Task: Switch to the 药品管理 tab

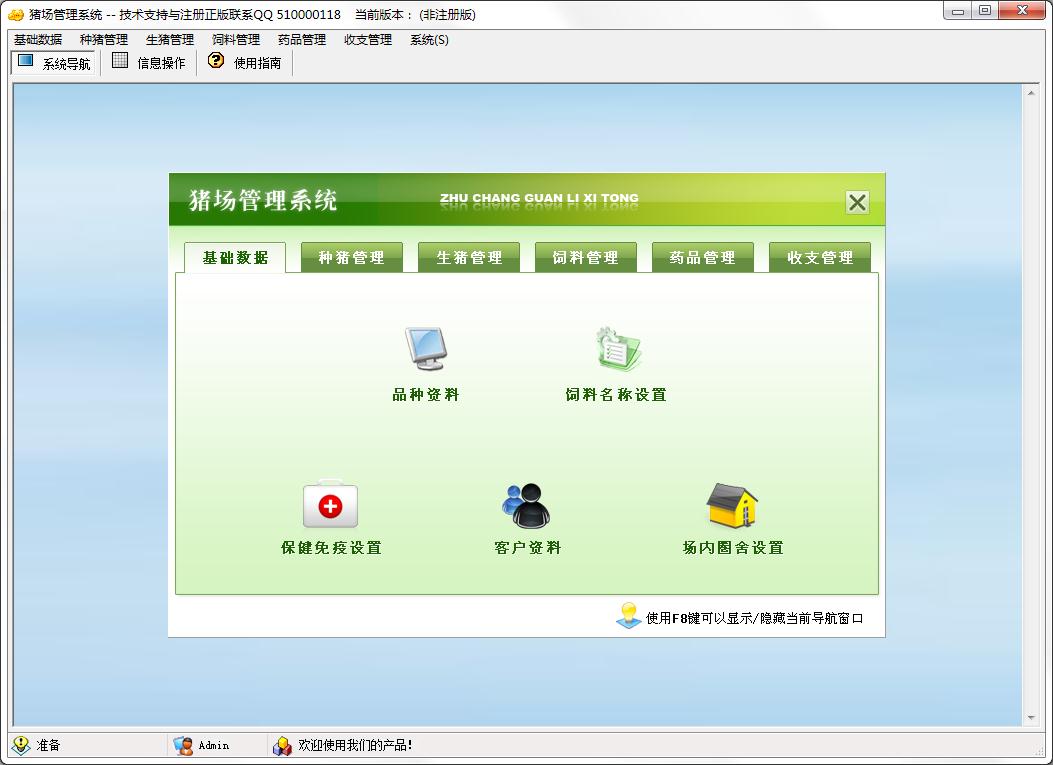Action: (702, 258)
